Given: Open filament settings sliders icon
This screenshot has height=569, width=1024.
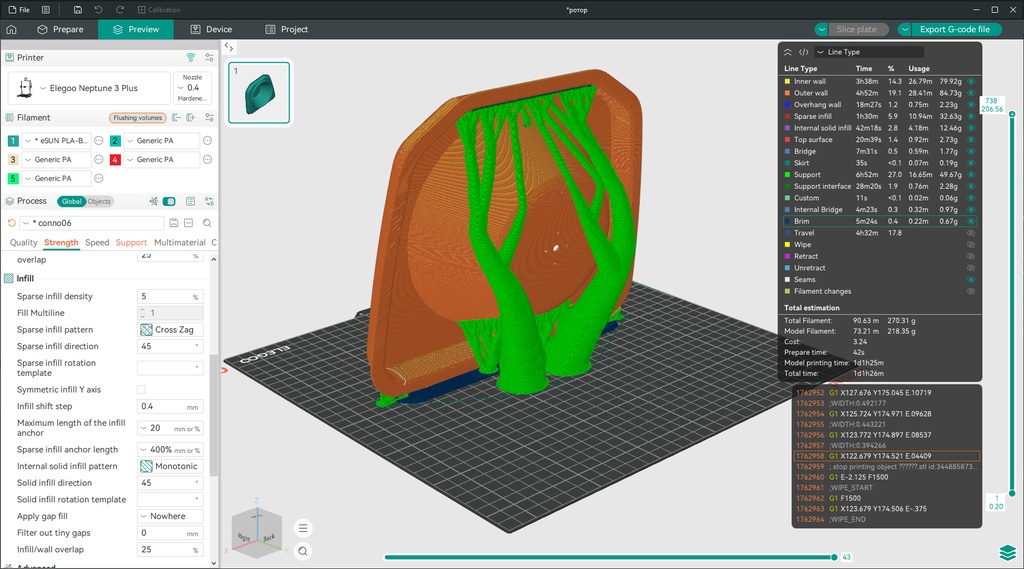Looking at the screenshot, I should (209, 118).
